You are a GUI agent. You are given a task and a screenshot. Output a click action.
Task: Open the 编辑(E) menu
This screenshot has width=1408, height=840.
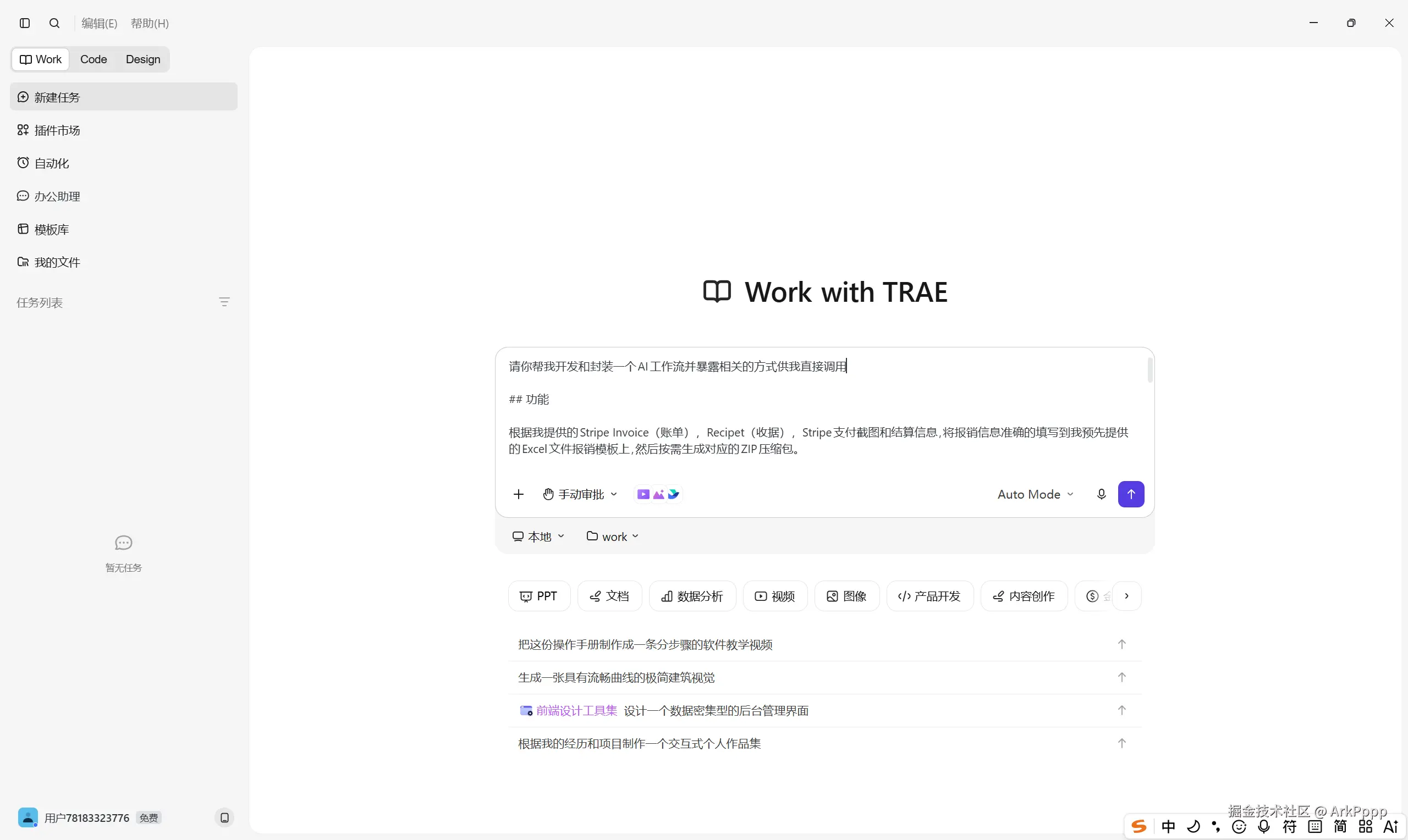click(99, 23)
